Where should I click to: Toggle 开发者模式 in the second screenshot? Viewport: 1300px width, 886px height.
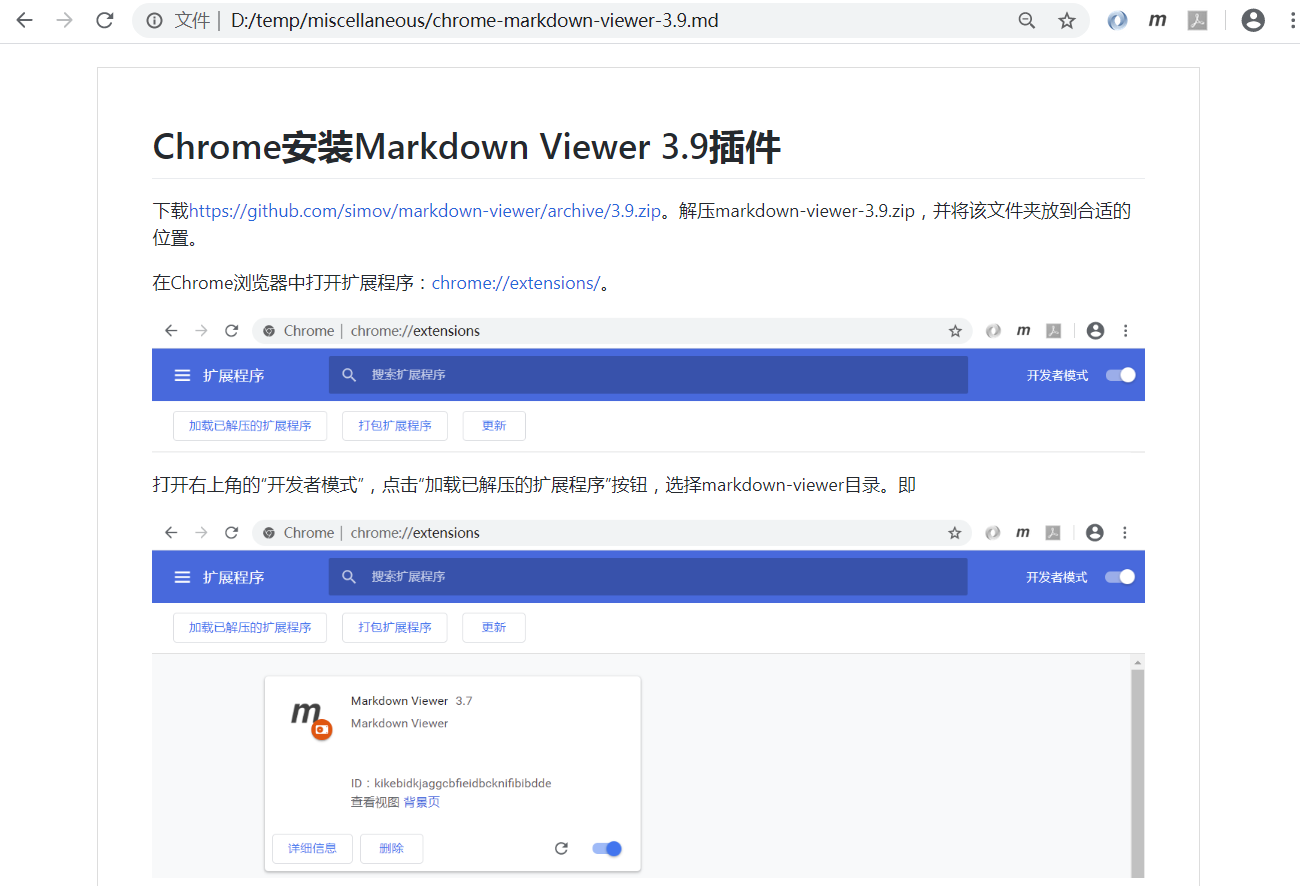click(x=1121, y=576)
